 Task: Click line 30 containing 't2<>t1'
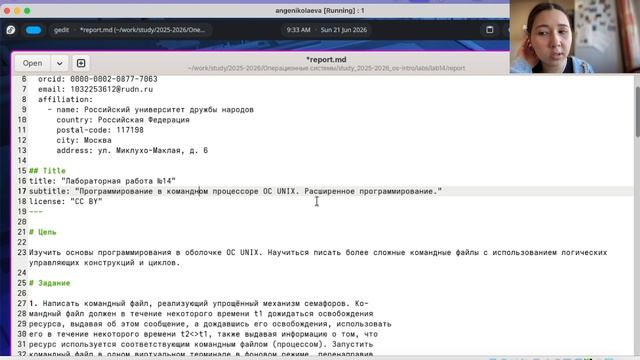(203, 334)
